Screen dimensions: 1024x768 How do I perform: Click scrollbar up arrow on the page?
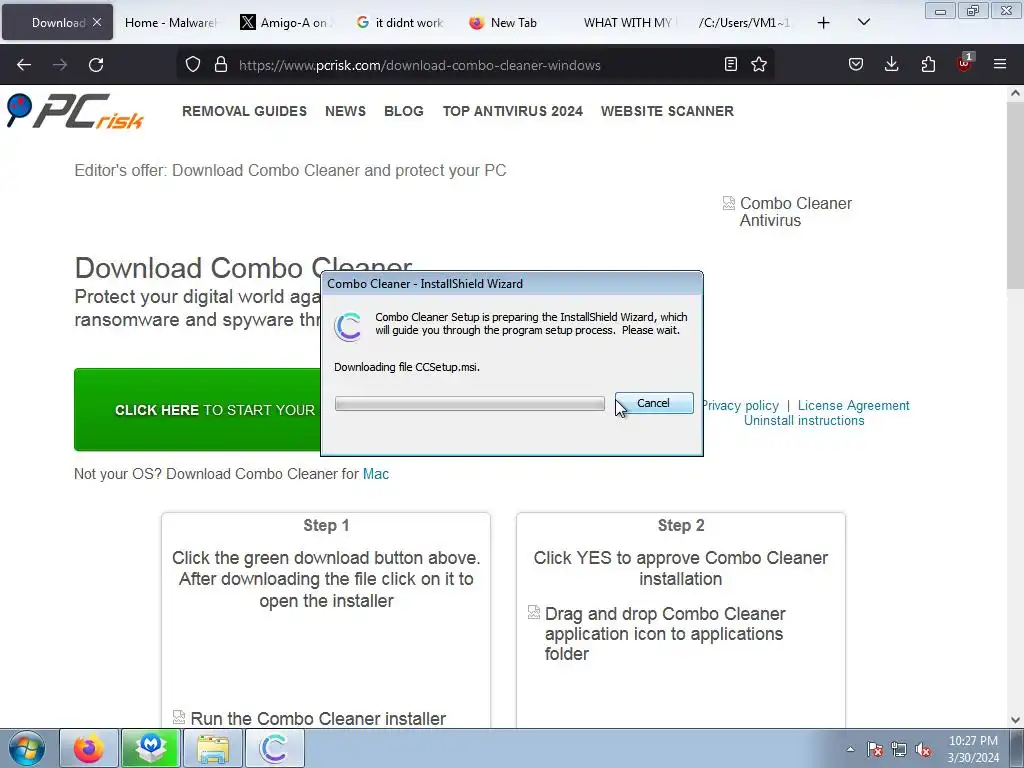(x=1015, y=93)
